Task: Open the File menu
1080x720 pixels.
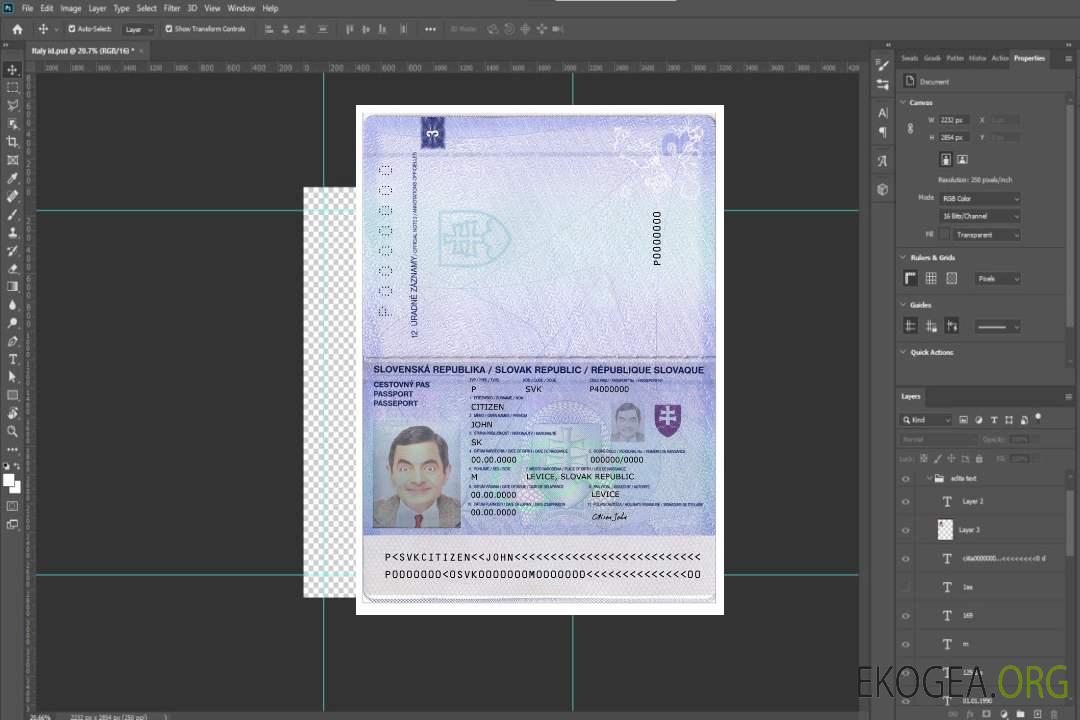Action: click(x=28, y=8)
